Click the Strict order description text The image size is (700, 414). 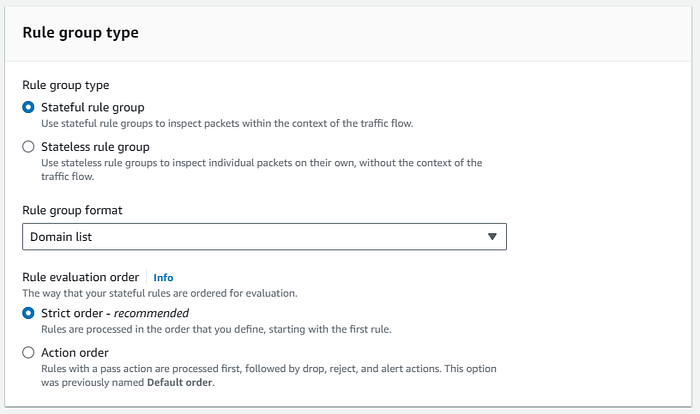[x=217, y=330]
